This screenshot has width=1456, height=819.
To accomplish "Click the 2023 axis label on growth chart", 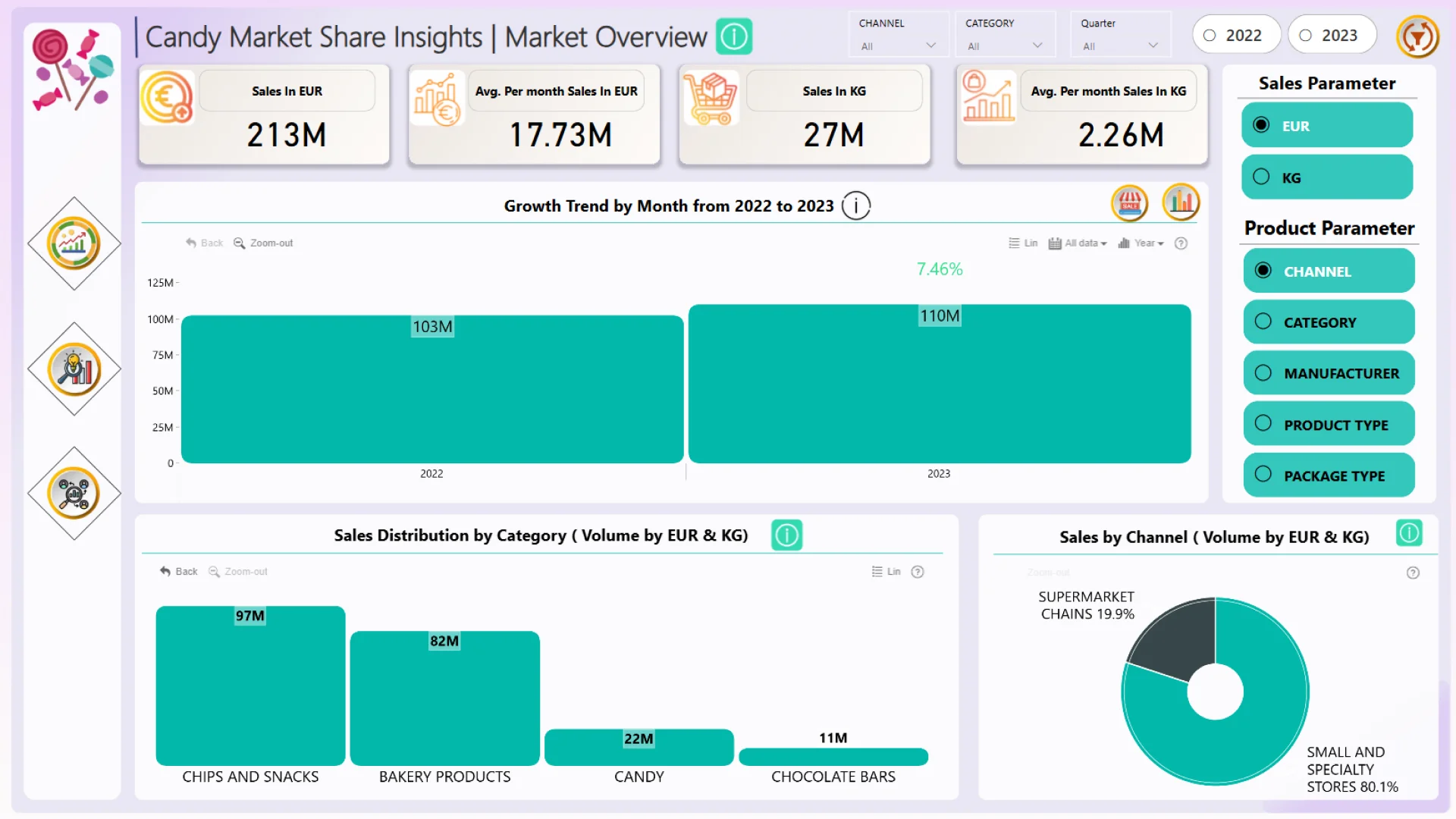I will [939, 473].
